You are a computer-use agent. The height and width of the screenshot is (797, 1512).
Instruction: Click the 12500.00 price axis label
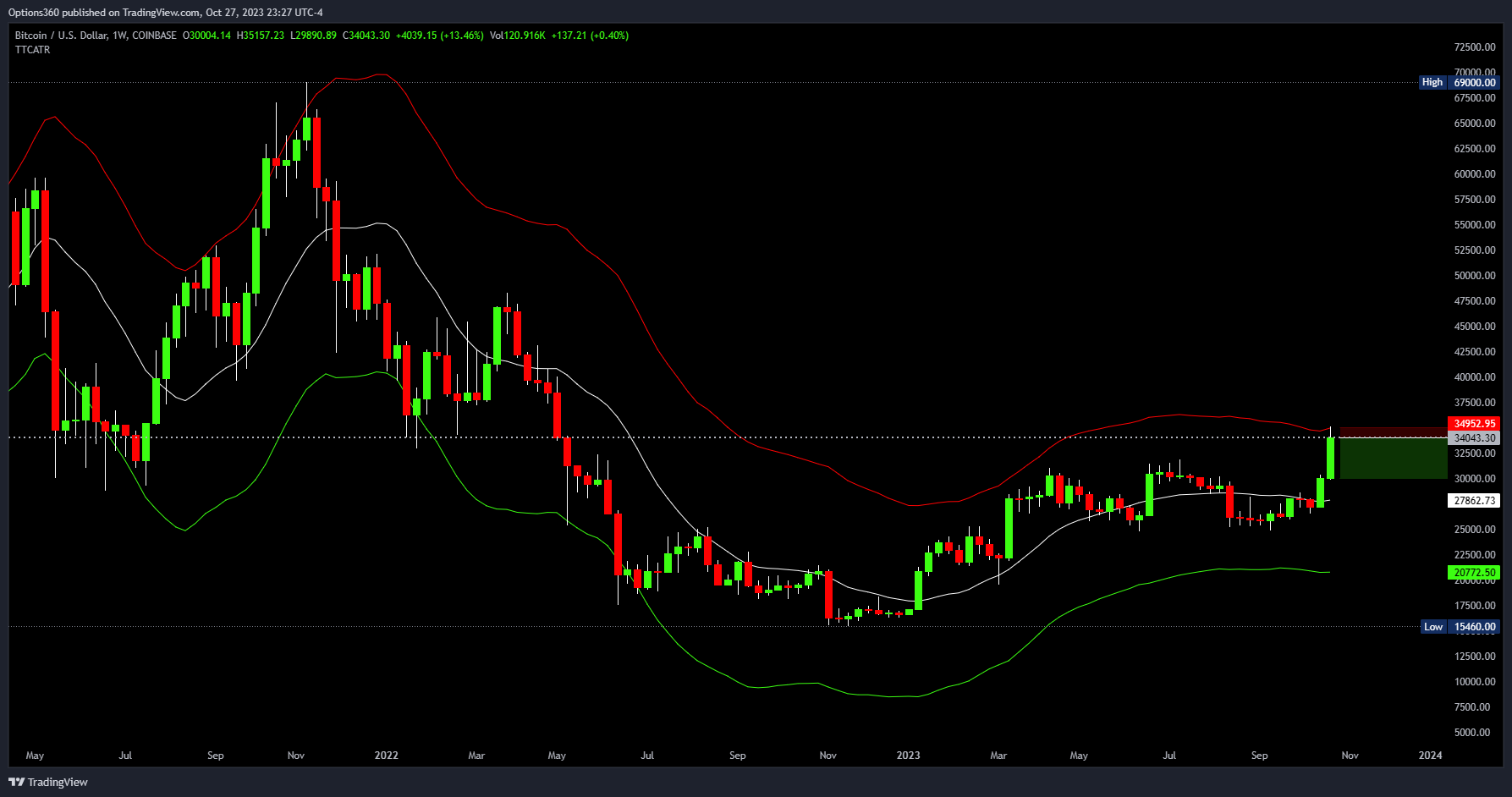tap(1475, 657)
